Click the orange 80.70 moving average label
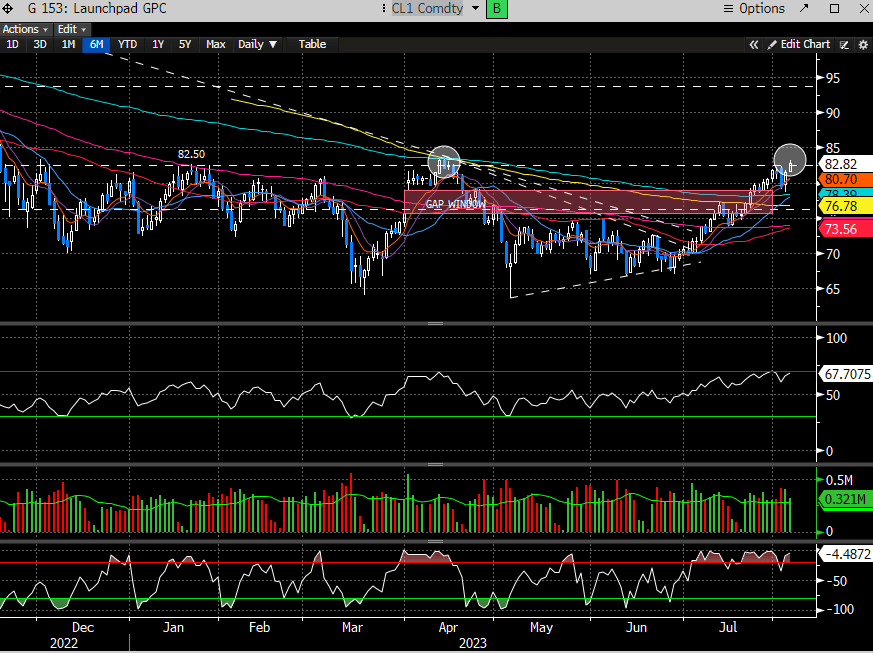This screenshot has height=653, width=873. tap(844, 179)
